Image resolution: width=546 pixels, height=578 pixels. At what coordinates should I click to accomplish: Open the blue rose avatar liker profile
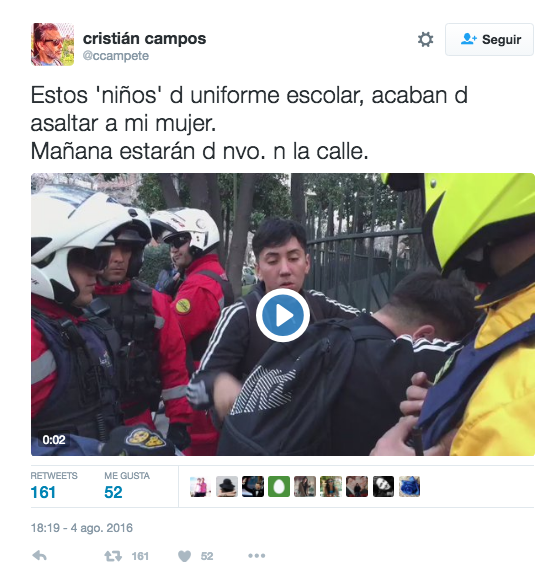pos(409,486)
